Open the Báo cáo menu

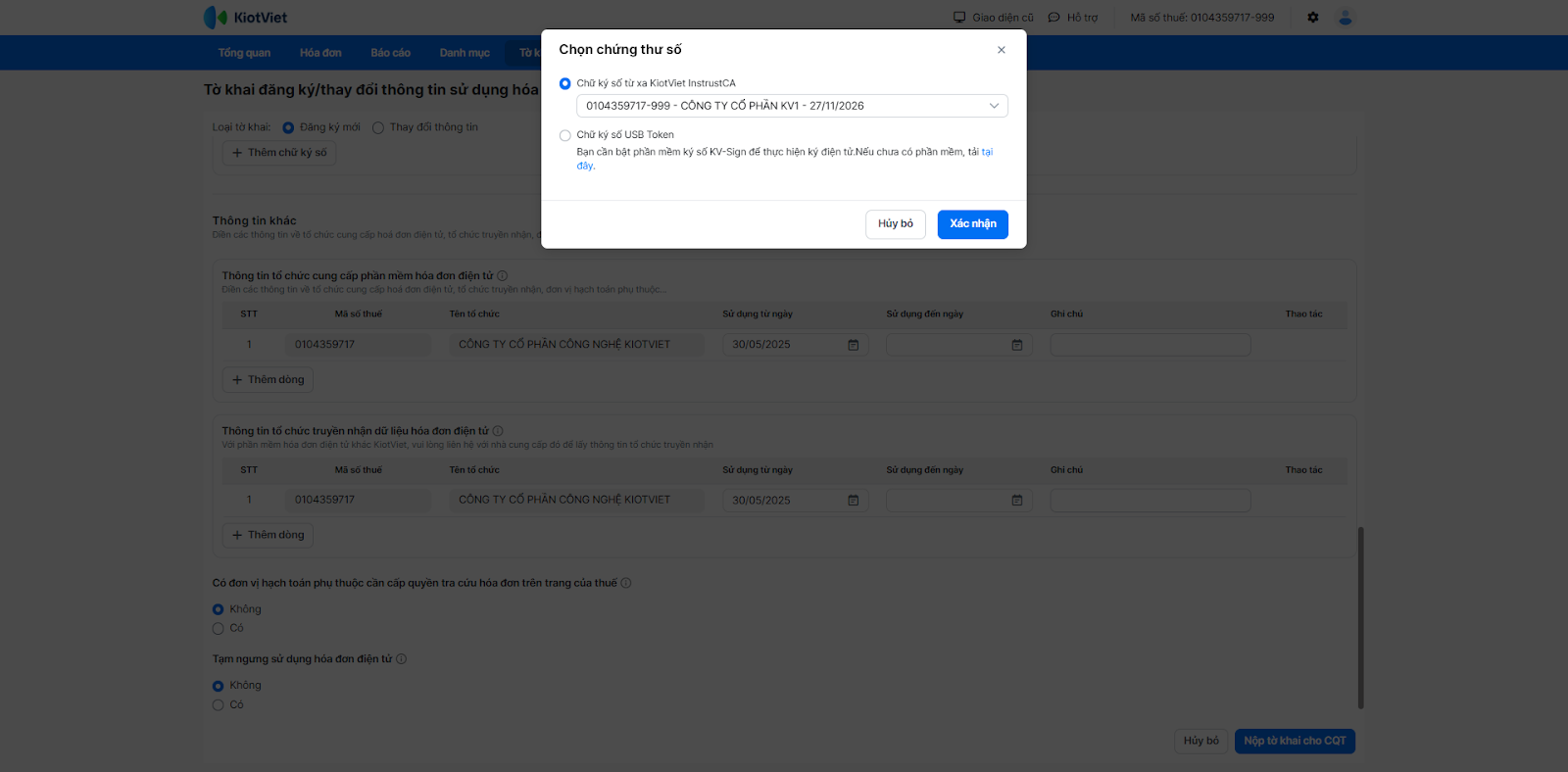pyautogui.click(x=390, y=53)
